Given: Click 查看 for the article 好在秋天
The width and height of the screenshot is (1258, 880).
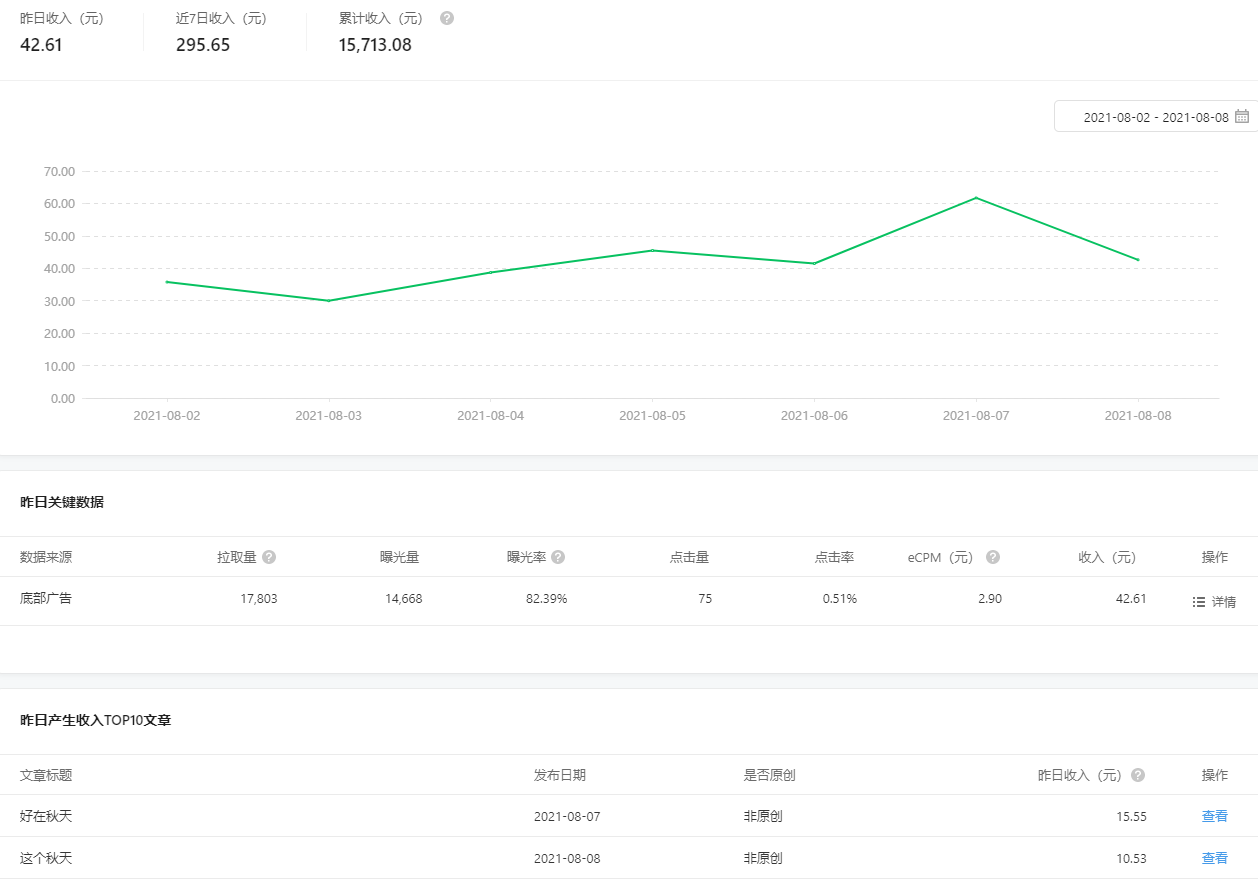Looking at the screenshot, I should [1214, 816].
